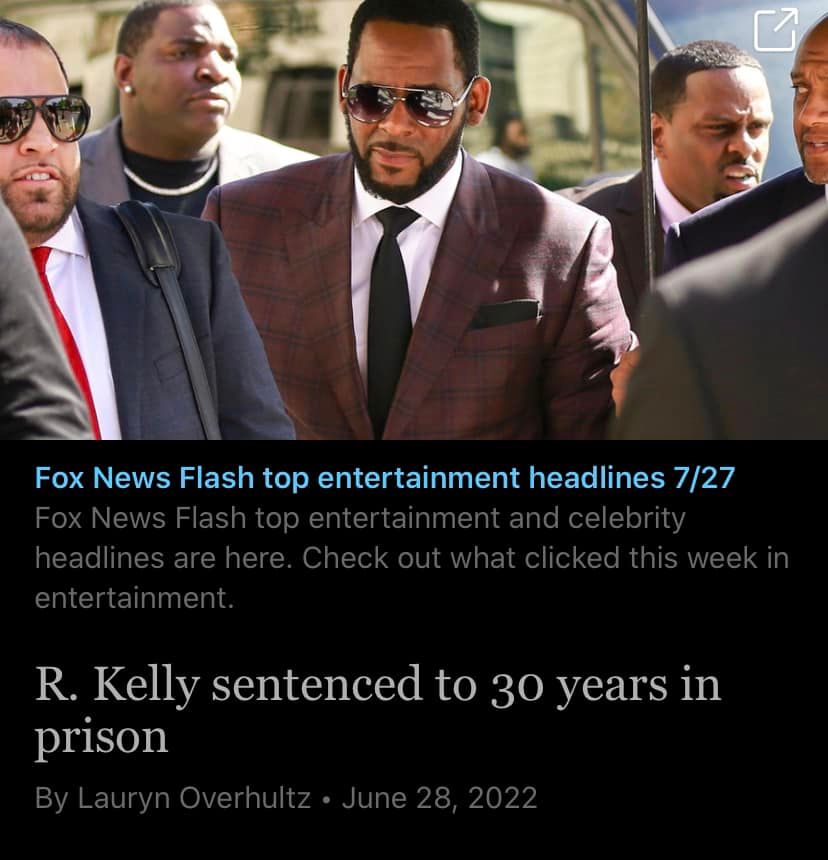
Task: Tap the word "entertainment." ending the description
Action: click(134, 598)
